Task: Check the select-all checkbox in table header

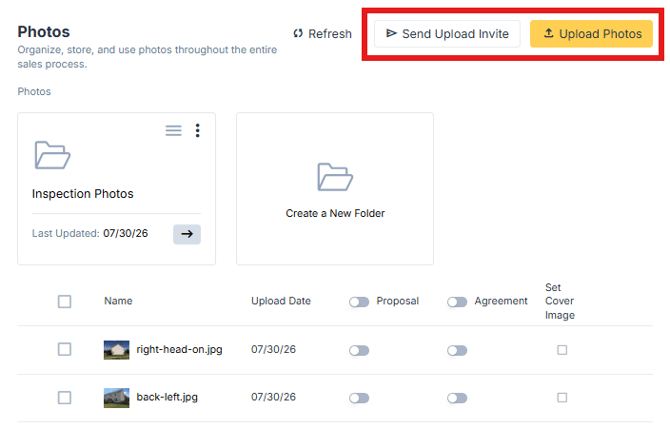Action: [x=65, y=302]
